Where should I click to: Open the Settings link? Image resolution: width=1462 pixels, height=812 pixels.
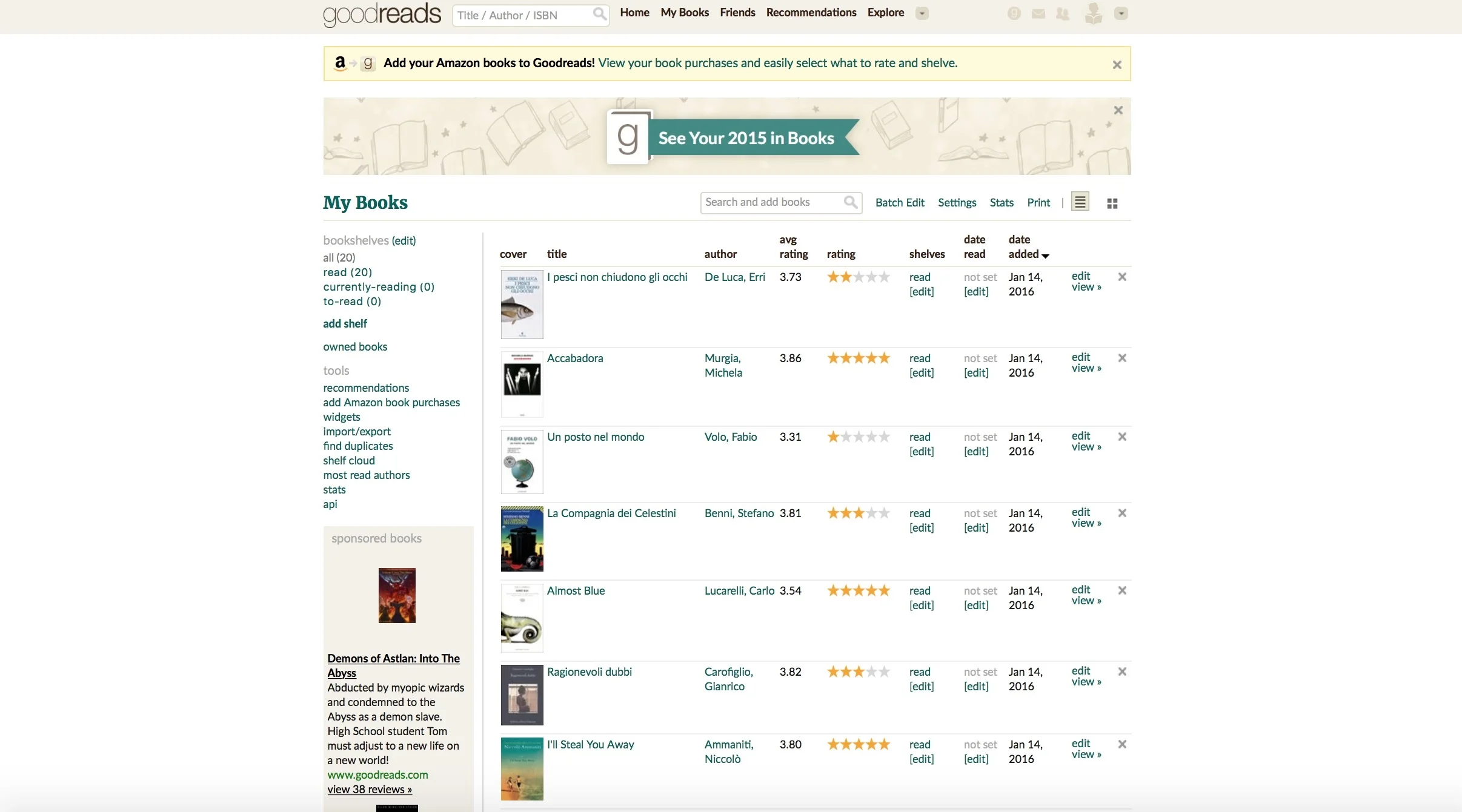957,203
